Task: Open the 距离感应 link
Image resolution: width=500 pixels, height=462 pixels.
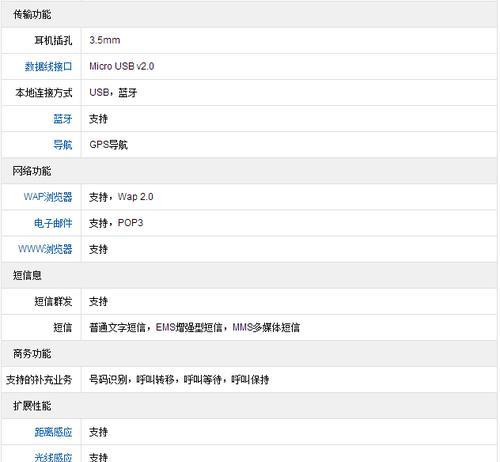Action: pos(53,432)
